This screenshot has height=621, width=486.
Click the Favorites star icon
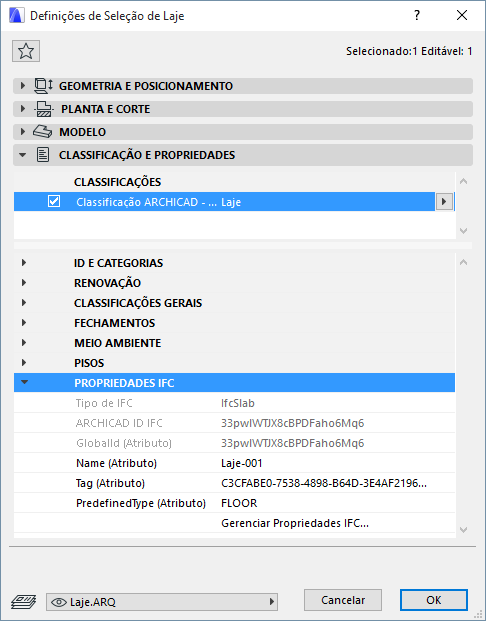pos(26,51)
